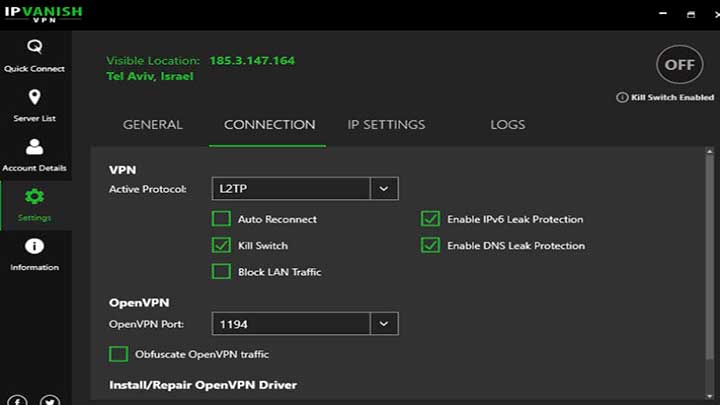This screenshot has width=720, height=405.
Task: Click the IPVanish VPN logo
Action: coord(41,15)
